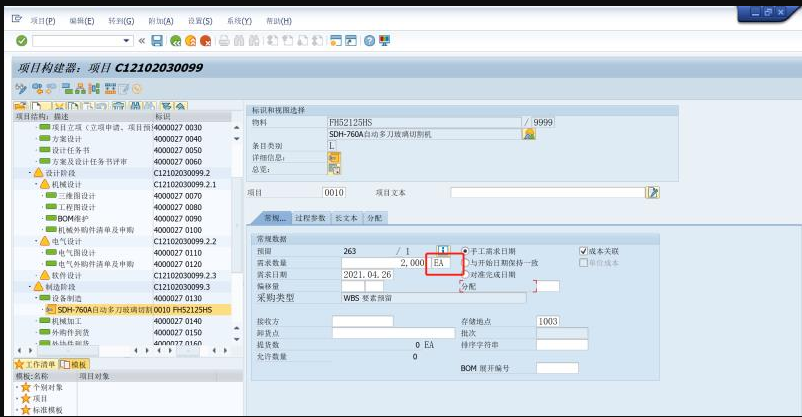Open the 编辑(E) menu
The width and height of the screenshot is (802, 417).
click(x=82, y=21)
